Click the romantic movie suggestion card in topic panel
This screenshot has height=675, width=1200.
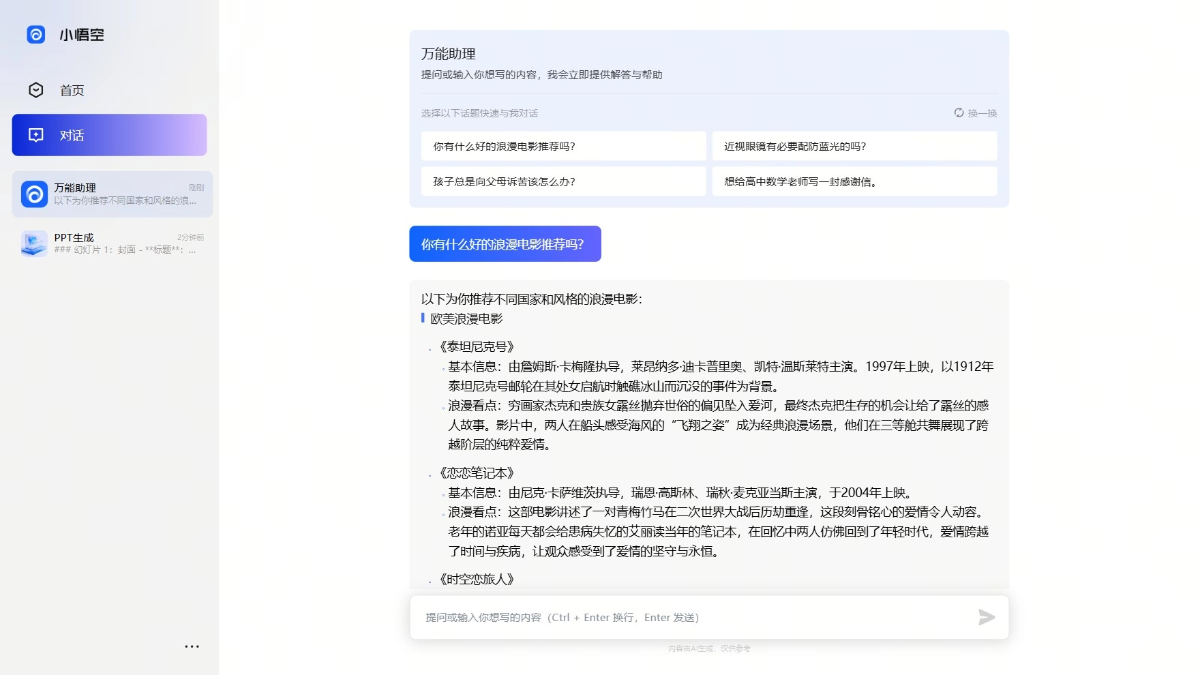(563, 146)
